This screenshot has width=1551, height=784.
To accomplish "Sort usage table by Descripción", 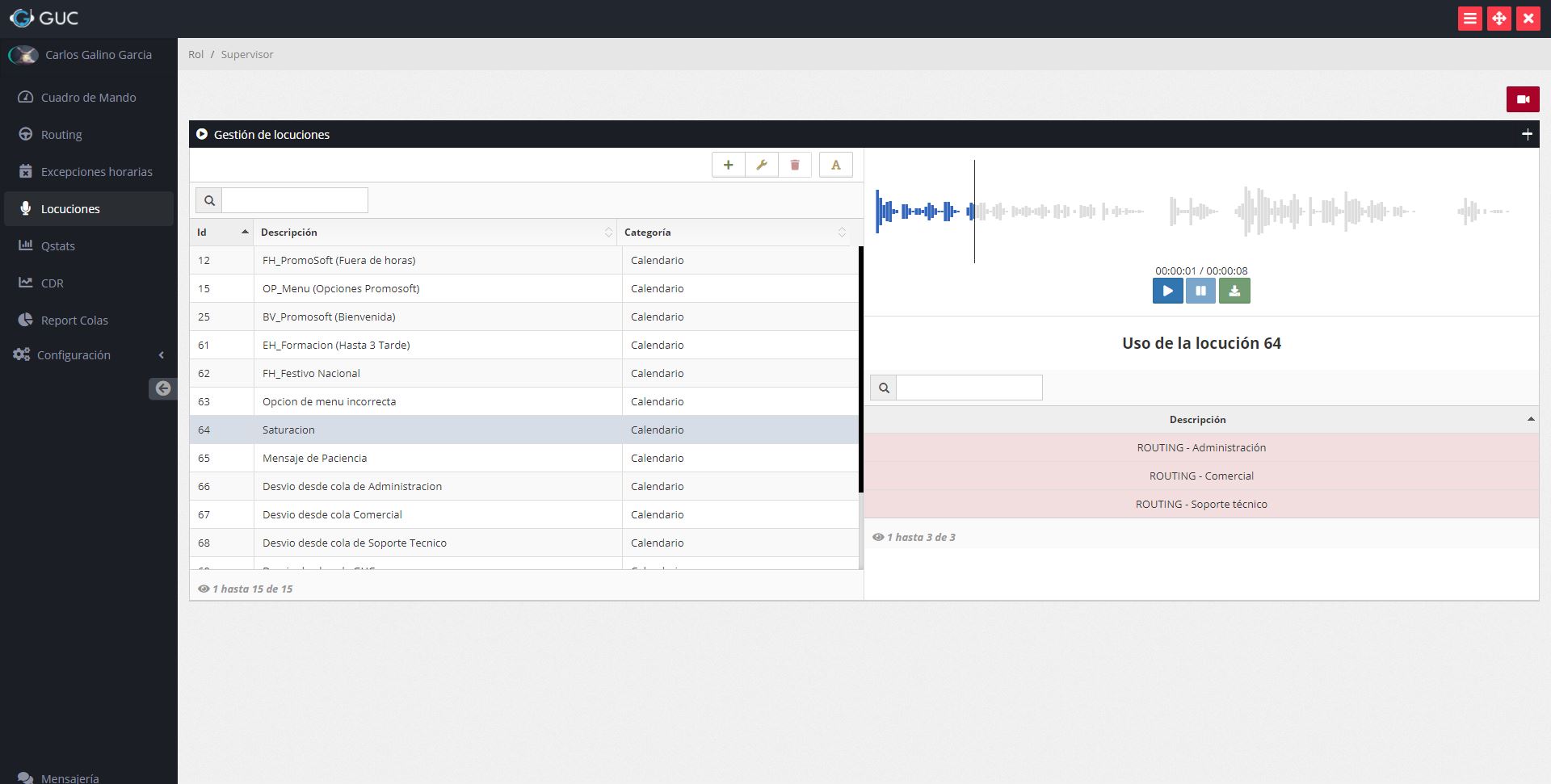I will 1201,419.
